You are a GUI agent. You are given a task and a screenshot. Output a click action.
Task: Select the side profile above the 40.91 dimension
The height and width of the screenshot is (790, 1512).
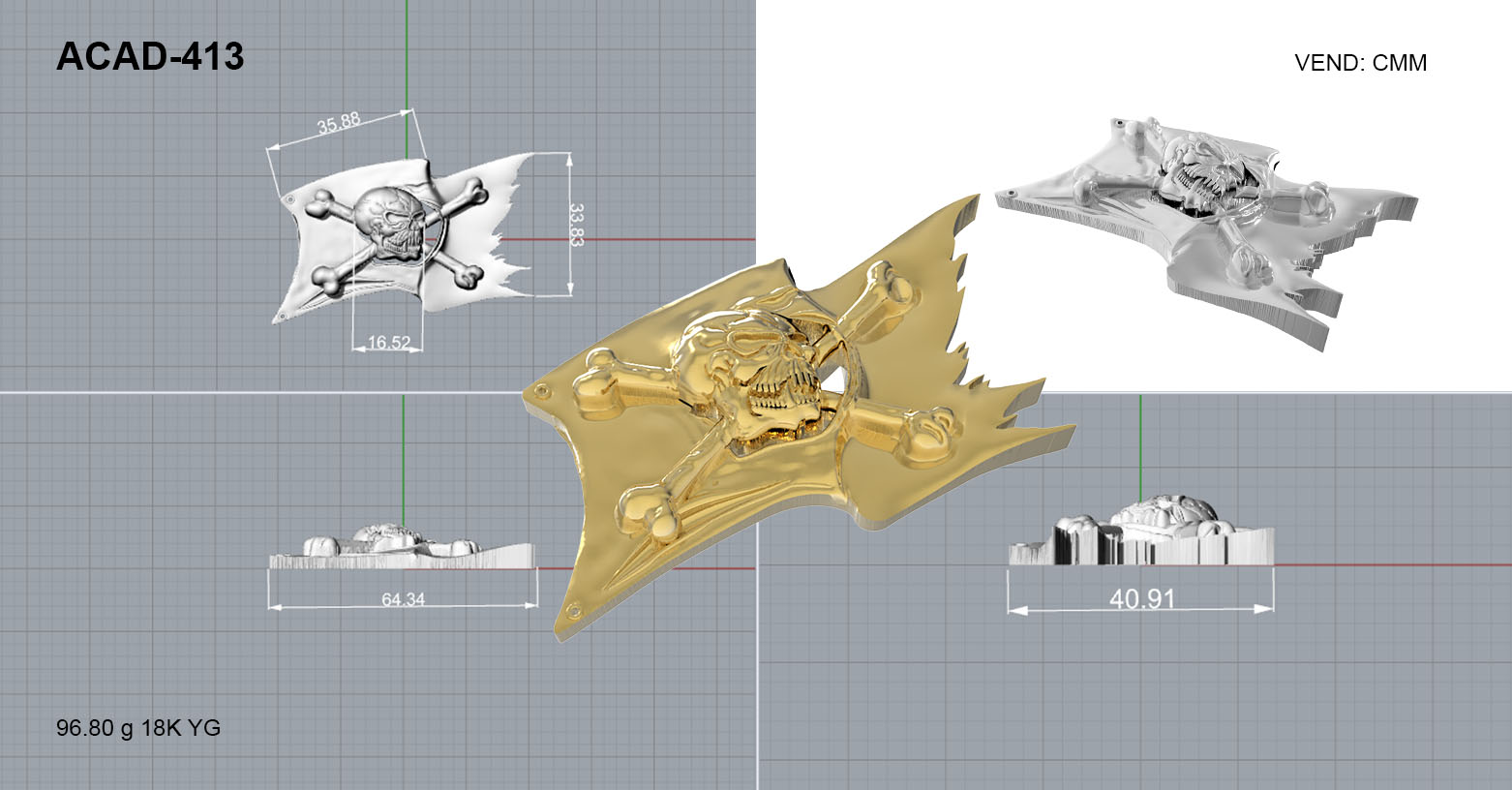point(1141,531)
